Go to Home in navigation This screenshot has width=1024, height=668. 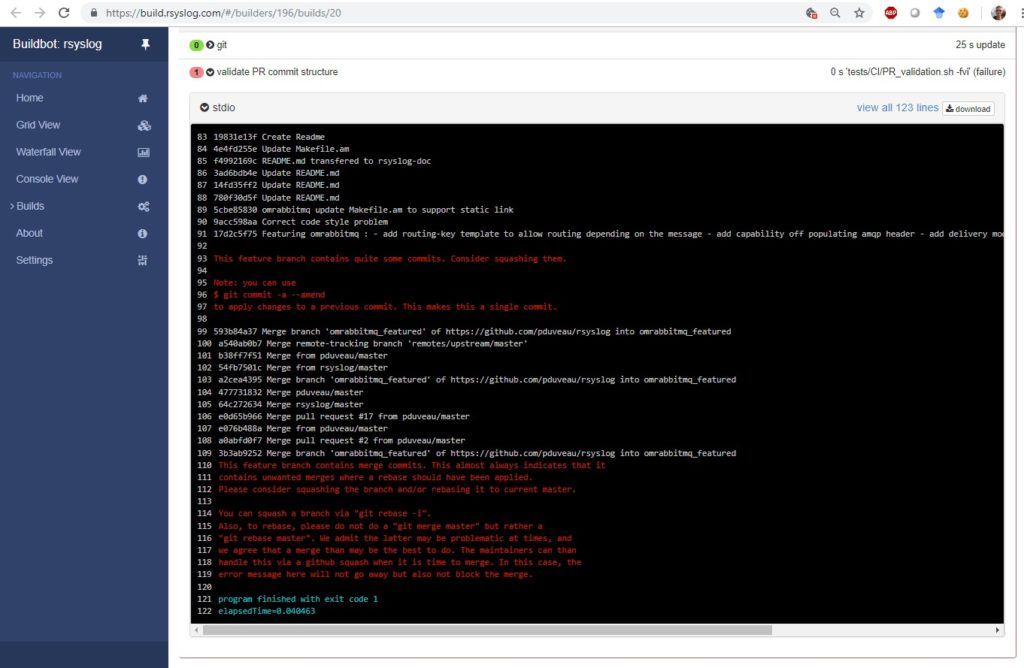(29, 97)
